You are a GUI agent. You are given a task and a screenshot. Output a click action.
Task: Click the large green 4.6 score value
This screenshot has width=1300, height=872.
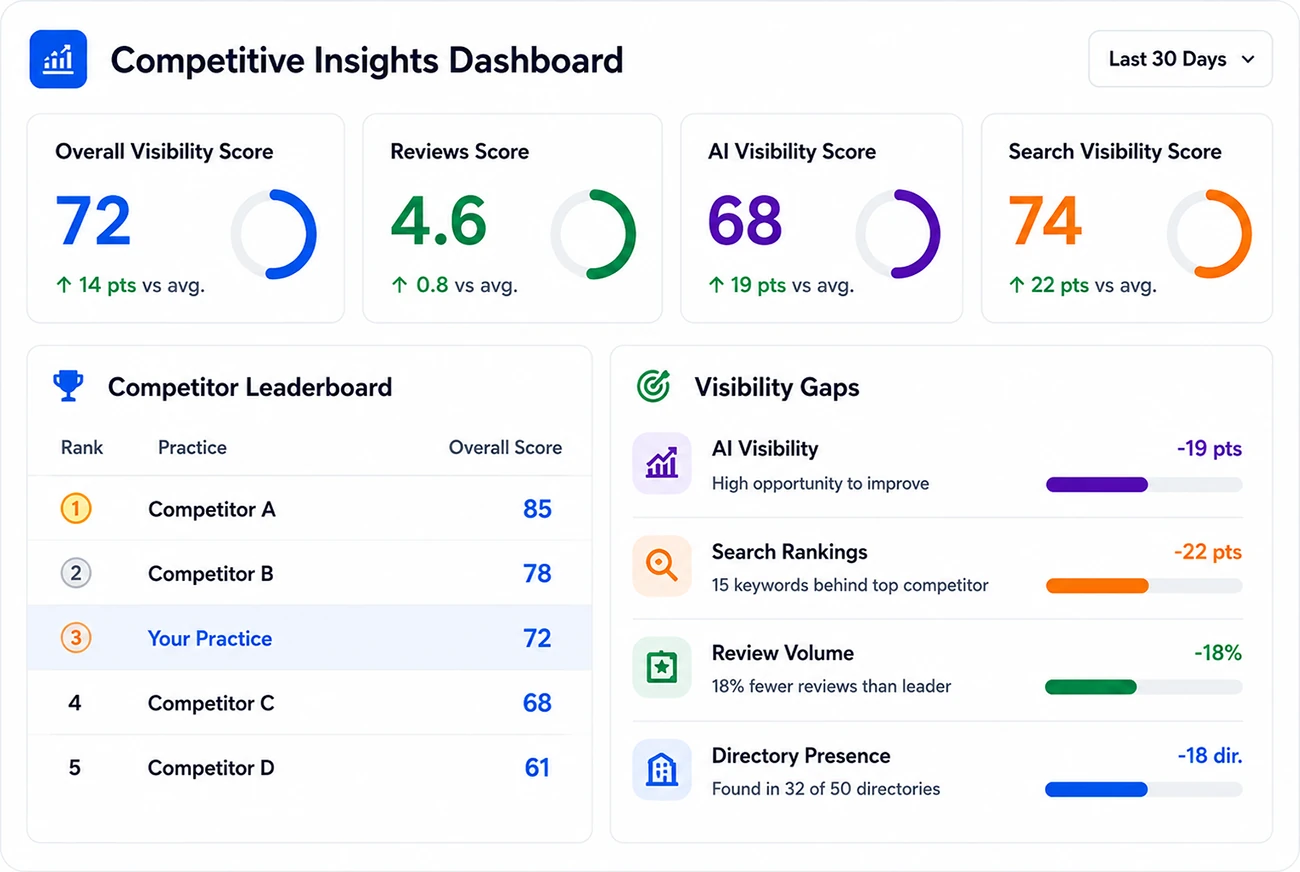coord(439,221)
